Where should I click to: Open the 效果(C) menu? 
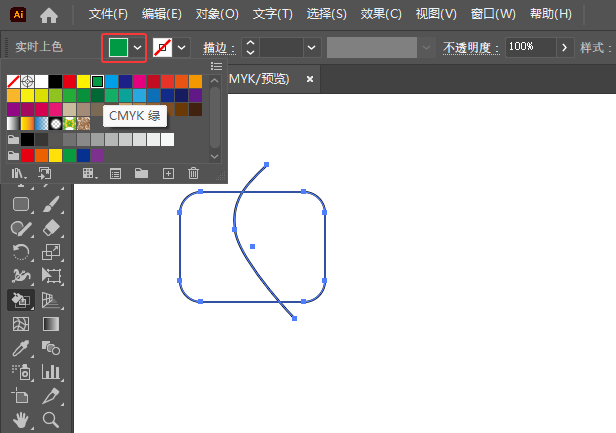pos(381,14)
